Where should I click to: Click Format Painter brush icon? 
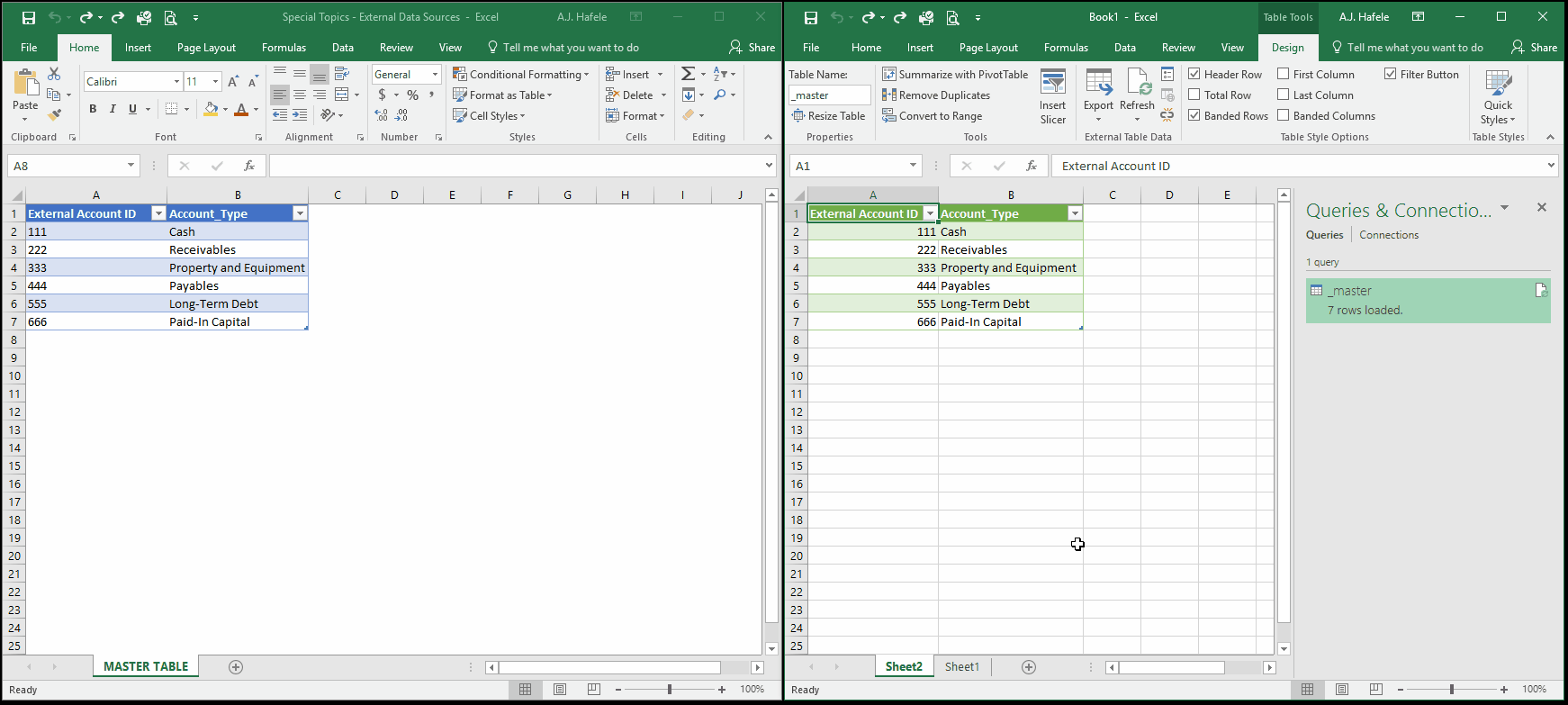[54, 114]
